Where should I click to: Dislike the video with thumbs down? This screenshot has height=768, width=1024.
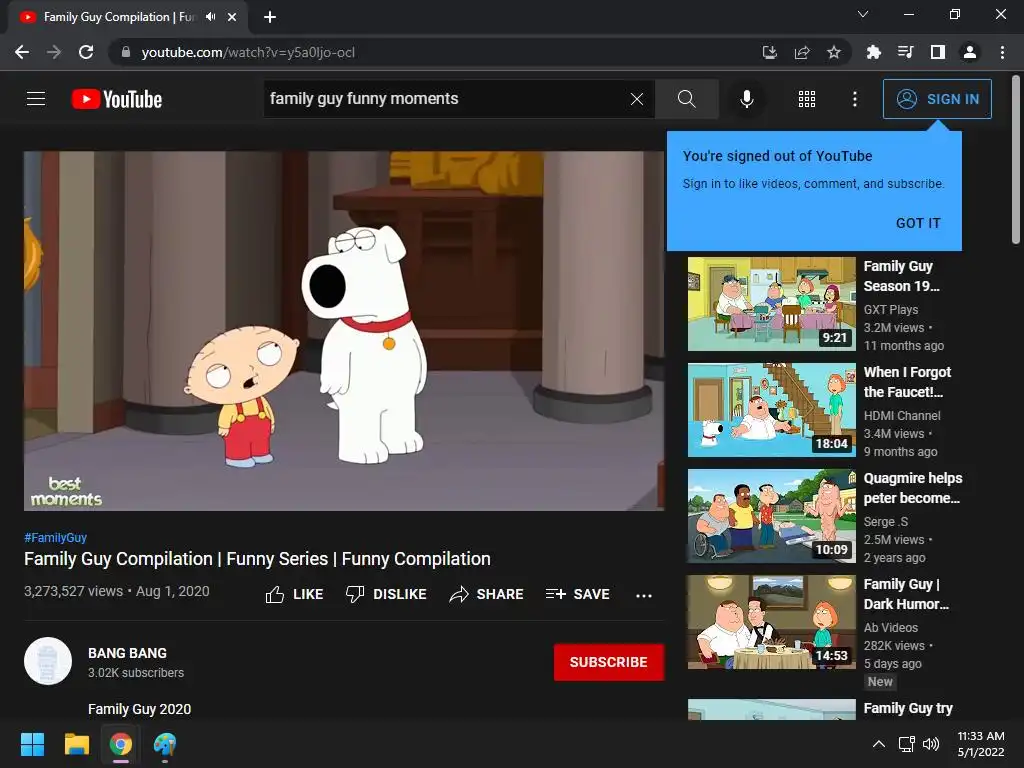coord(386,594)
